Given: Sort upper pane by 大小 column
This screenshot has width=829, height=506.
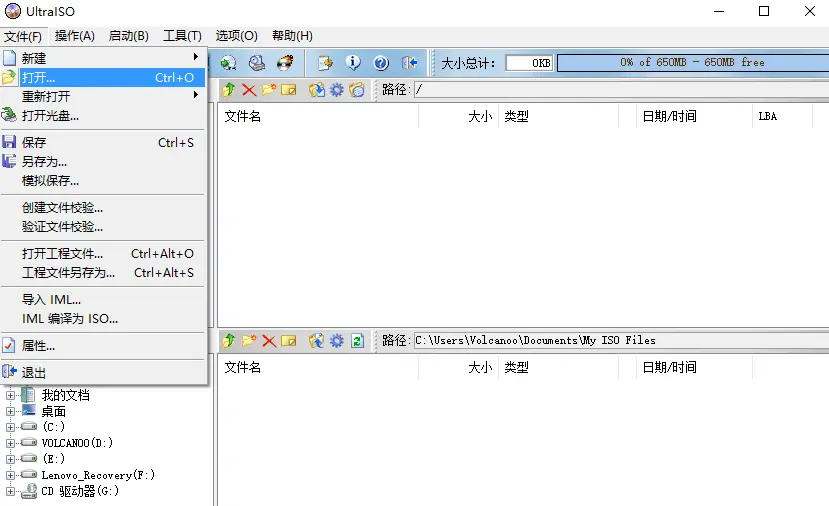Looking at the screenshot, I should click(x=458, y=116).
